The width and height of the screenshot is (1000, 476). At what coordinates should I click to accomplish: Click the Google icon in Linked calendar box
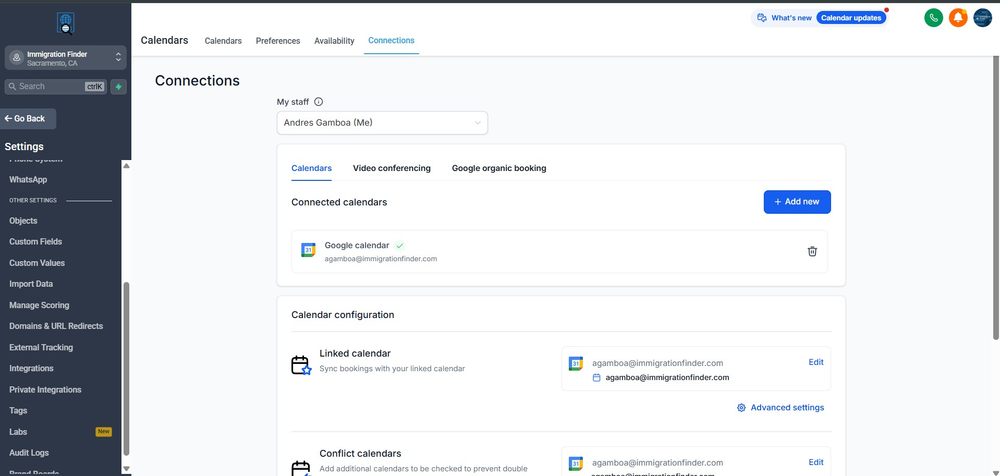click(x=576, y=364)
